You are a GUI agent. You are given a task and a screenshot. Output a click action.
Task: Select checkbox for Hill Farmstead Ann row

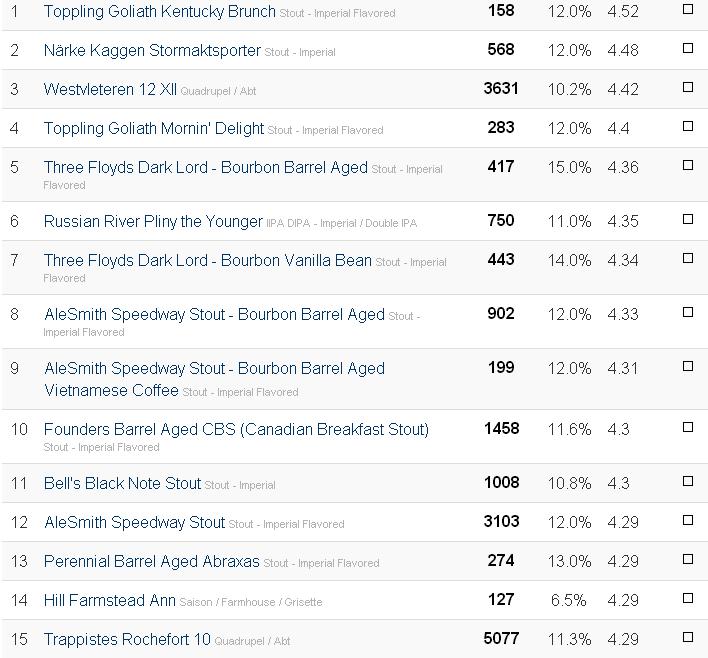point(688,598)
